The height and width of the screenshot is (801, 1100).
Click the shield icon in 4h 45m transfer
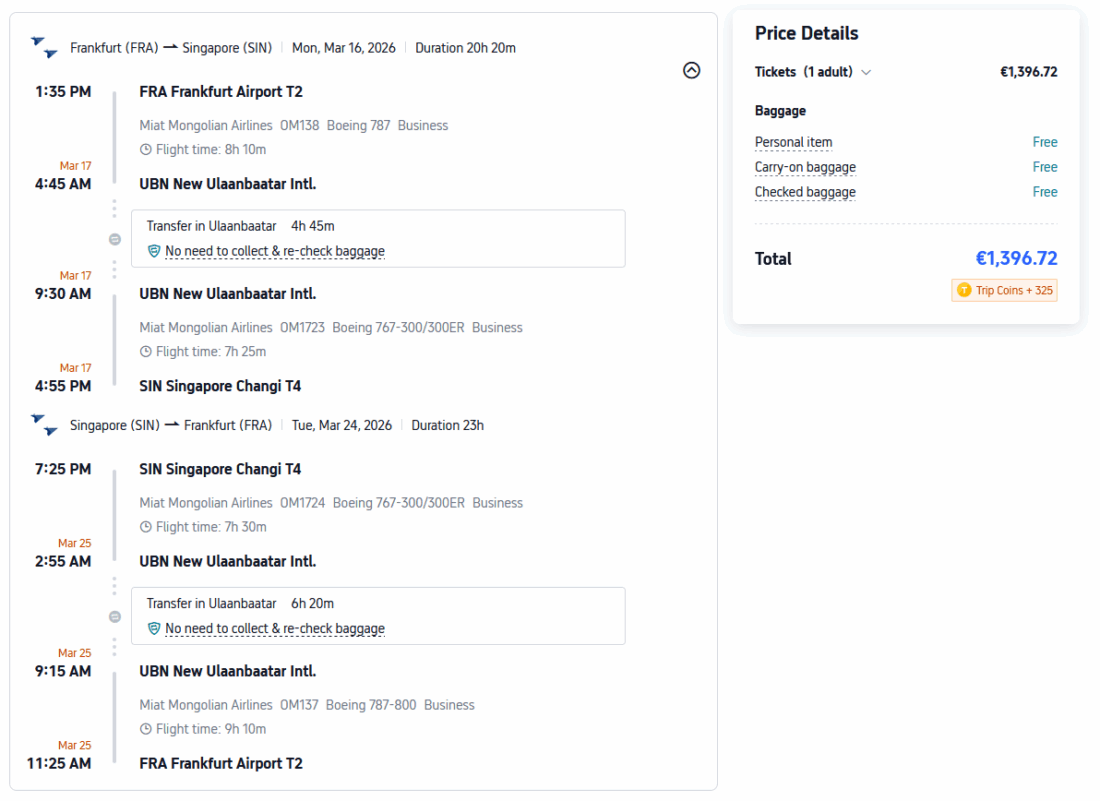pos(154,251)
